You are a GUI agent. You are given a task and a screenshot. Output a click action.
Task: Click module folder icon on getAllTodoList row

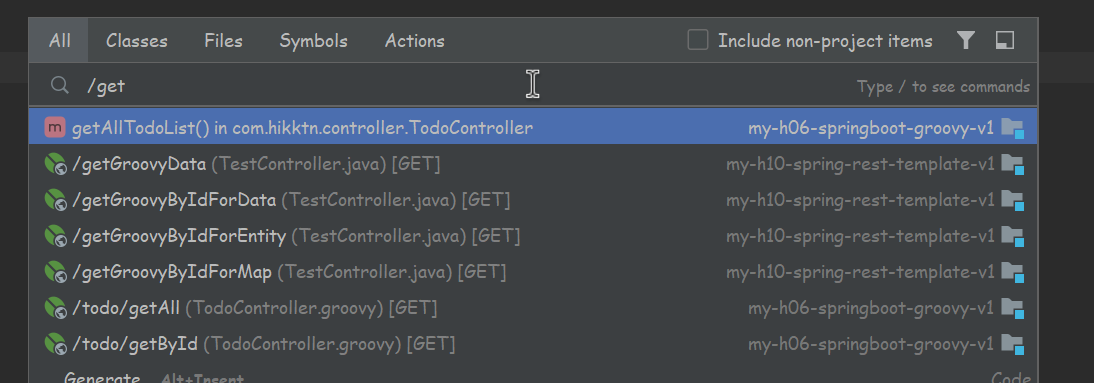point(1012,128)
